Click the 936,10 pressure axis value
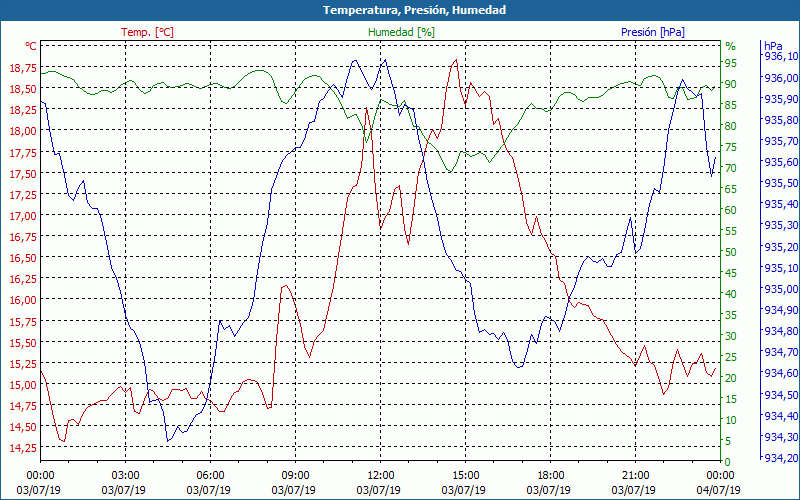Image resolution: width=800 pixels, height=500 pixels. [x=782, y=56]
